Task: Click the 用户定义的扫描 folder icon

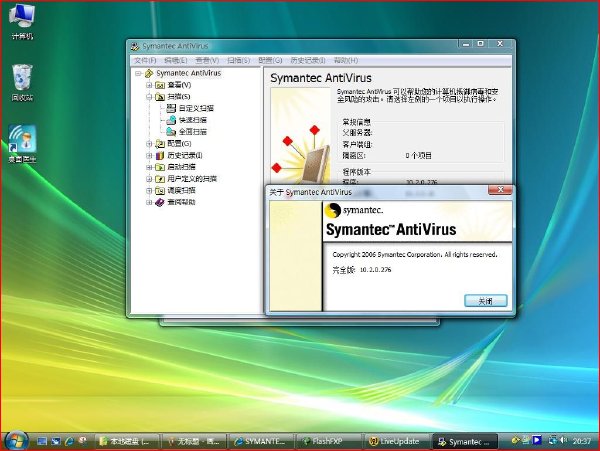Action: point(160,179)
